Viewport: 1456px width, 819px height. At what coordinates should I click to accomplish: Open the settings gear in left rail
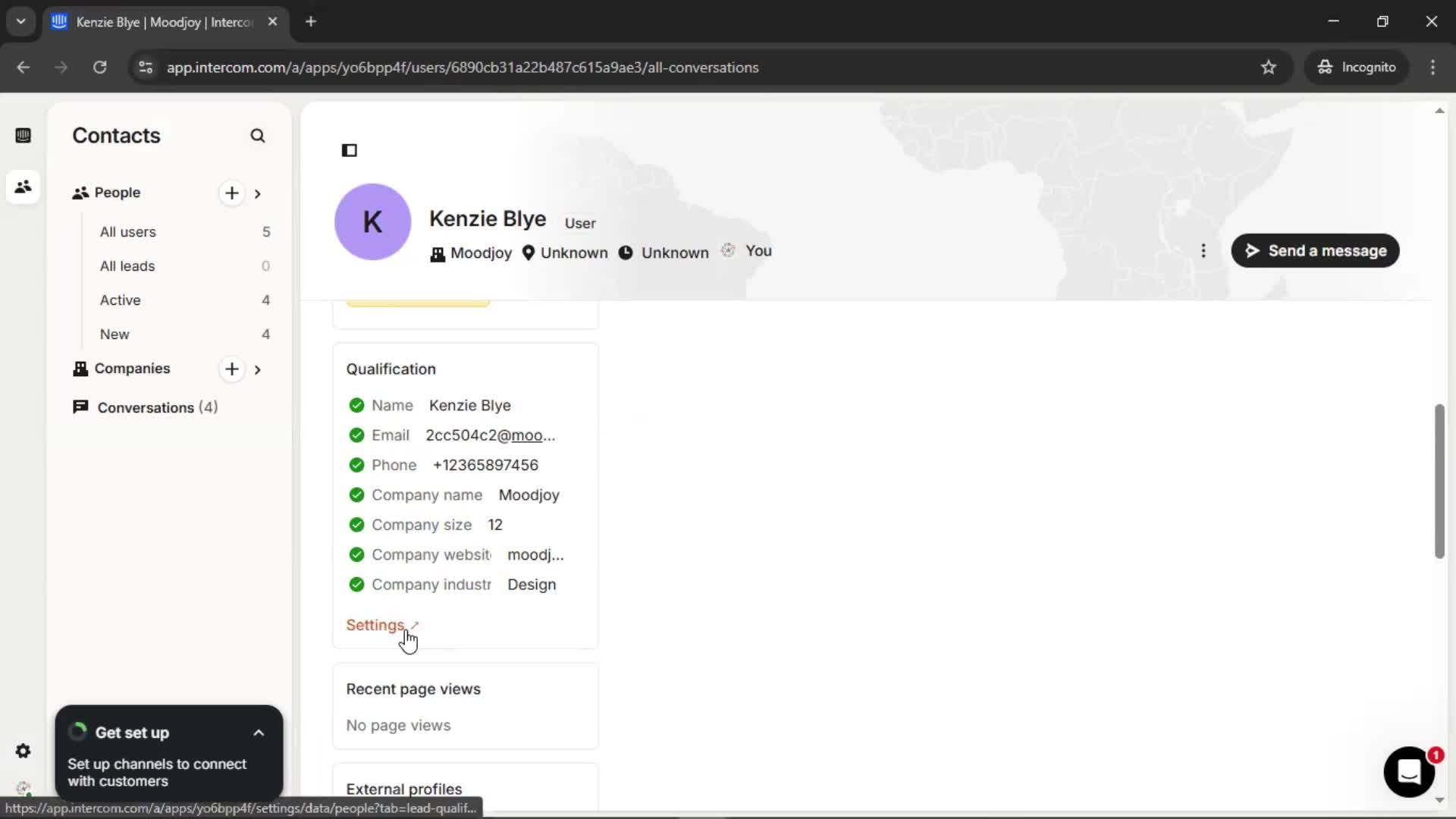click(23, 751)
